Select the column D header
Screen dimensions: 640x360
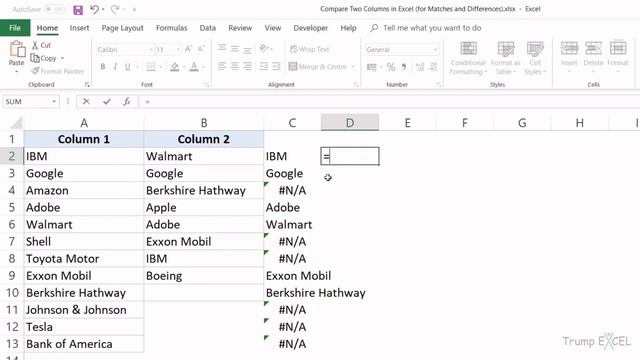(x=350, y=123)
